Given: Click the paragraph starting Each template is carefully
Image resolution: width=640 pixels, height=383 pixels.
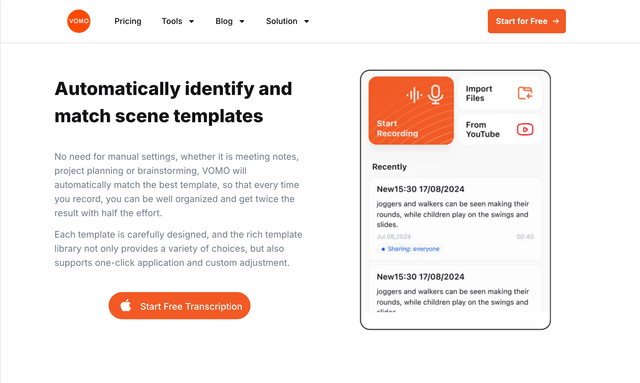Looking at the screenshot, I should pos(178,249).
